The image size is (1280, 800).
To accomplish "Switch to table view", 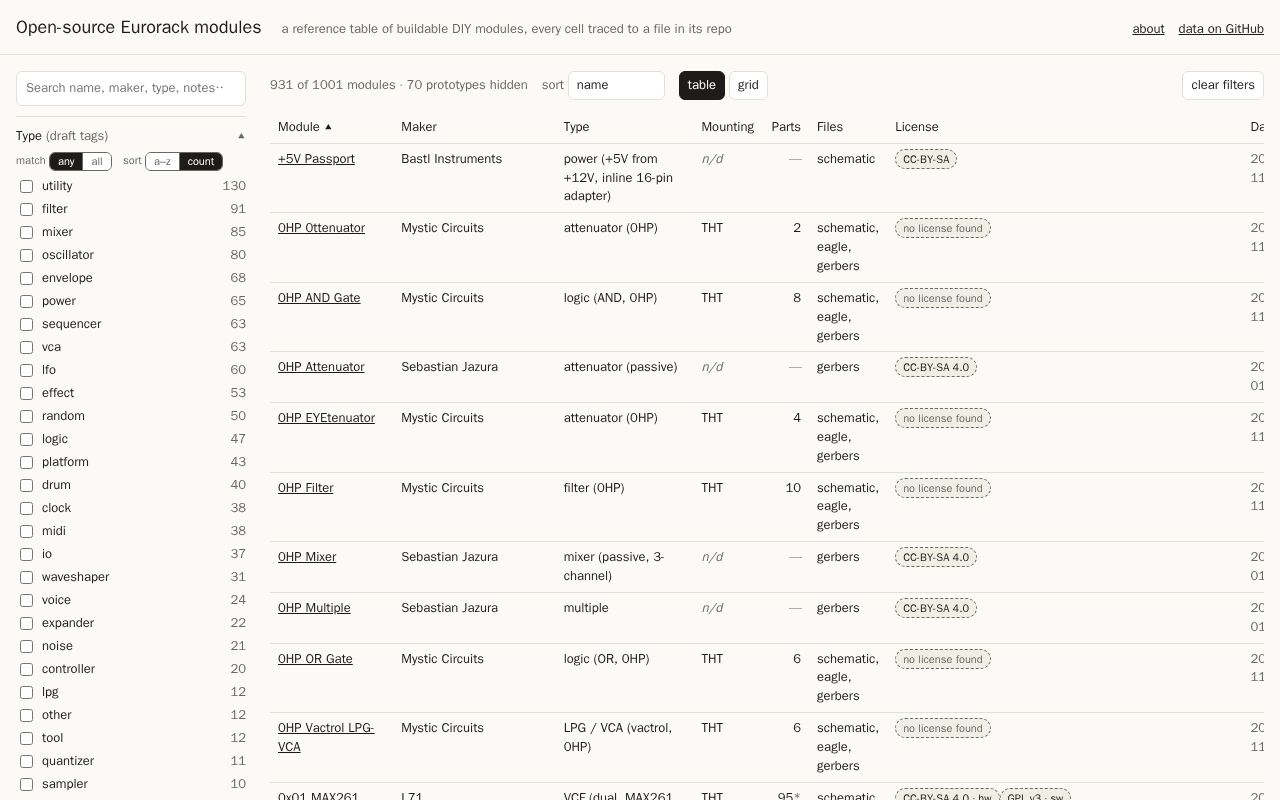I will point(702,85).
